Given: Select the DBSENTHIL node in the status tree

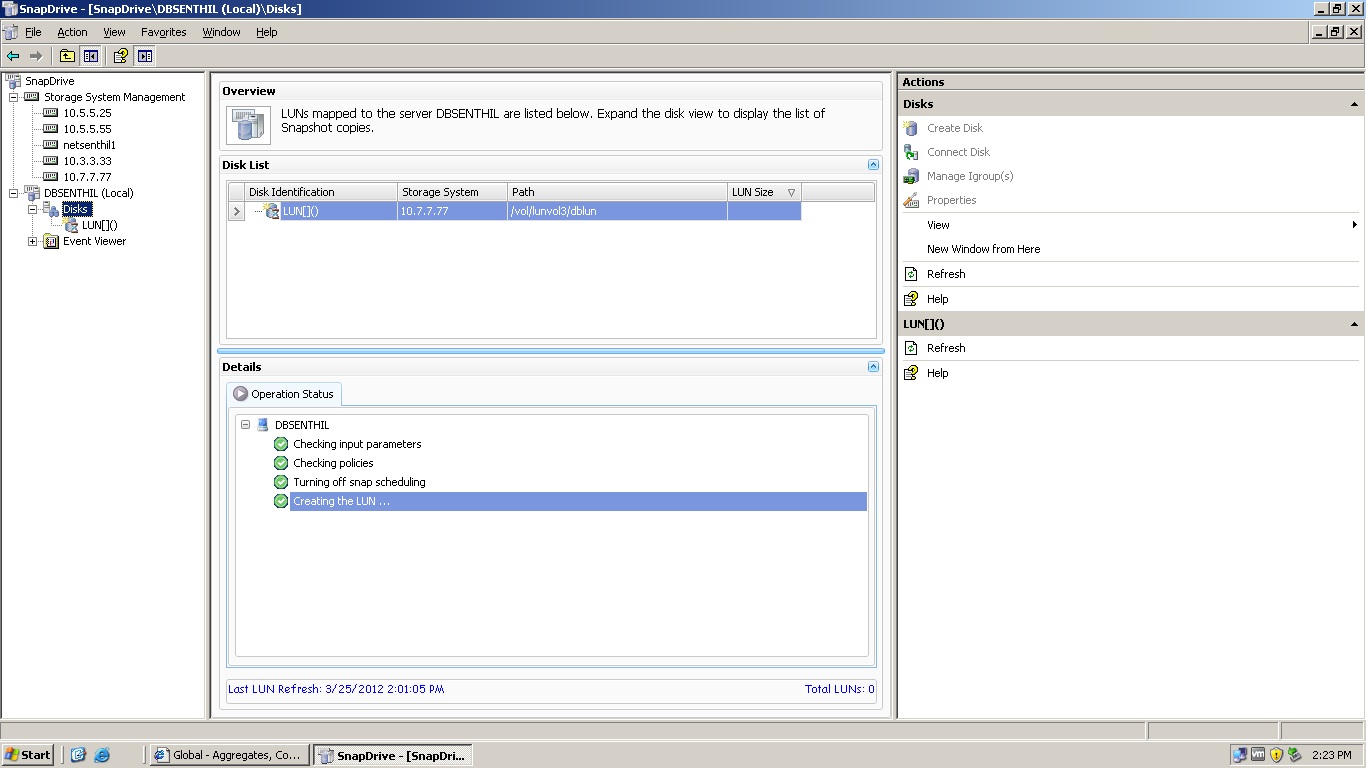Looking at the screenshot, I should 300,424.
